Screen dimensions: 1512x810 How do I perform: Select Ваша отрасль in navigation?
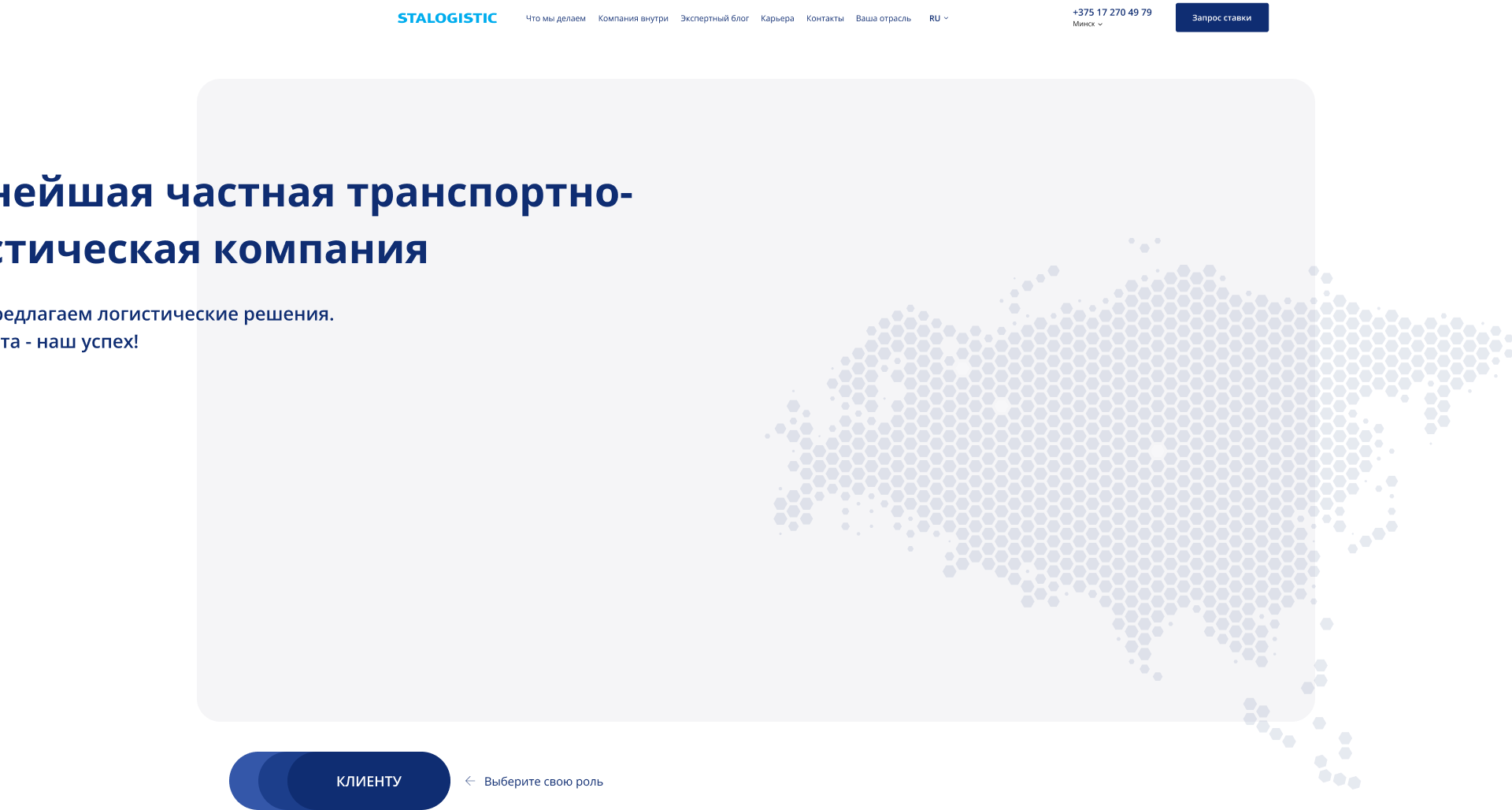pyautogui.click(x=883, y=18)
